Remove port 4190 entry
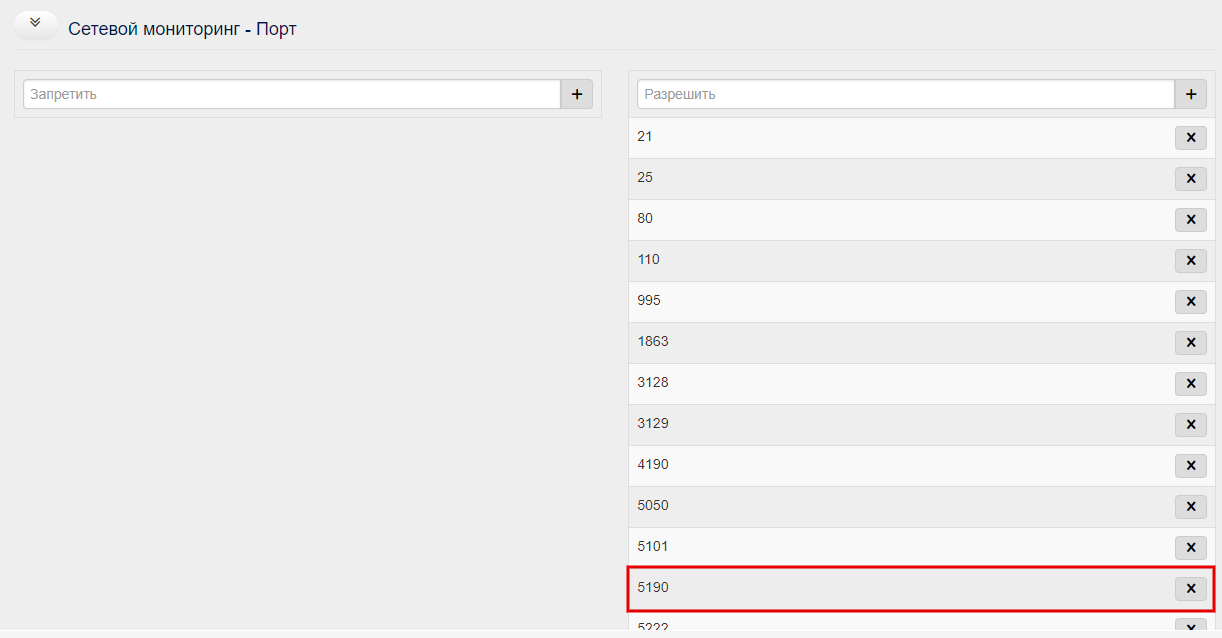 (1190, 466)
